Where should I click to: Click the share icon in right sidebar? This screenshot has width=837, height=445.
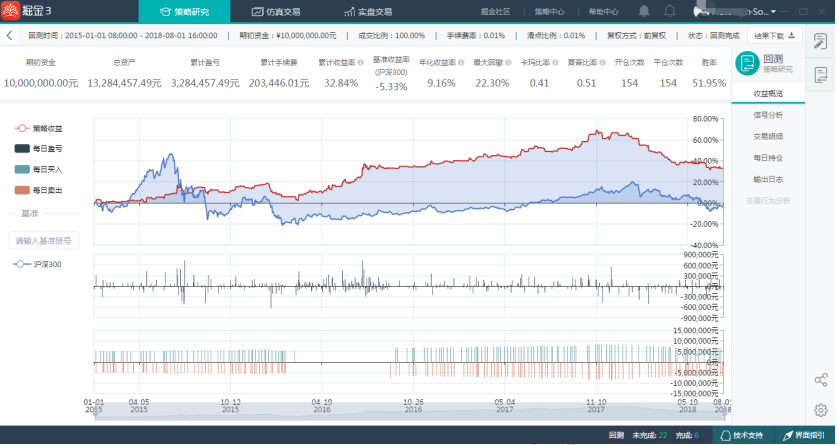[x=821, y=380]
